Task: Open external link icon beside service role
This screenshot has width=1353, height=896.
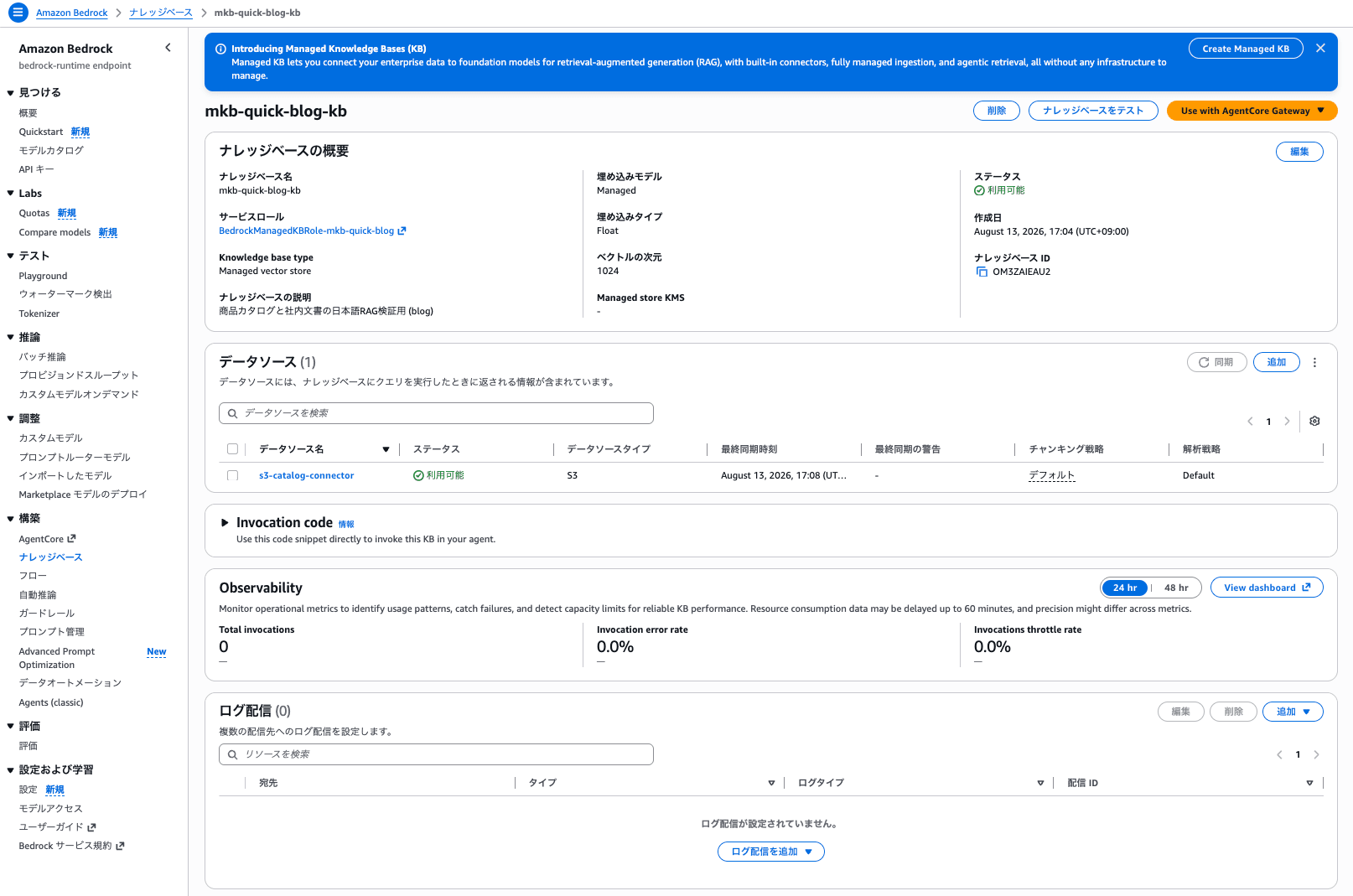Action: (402, 230)
